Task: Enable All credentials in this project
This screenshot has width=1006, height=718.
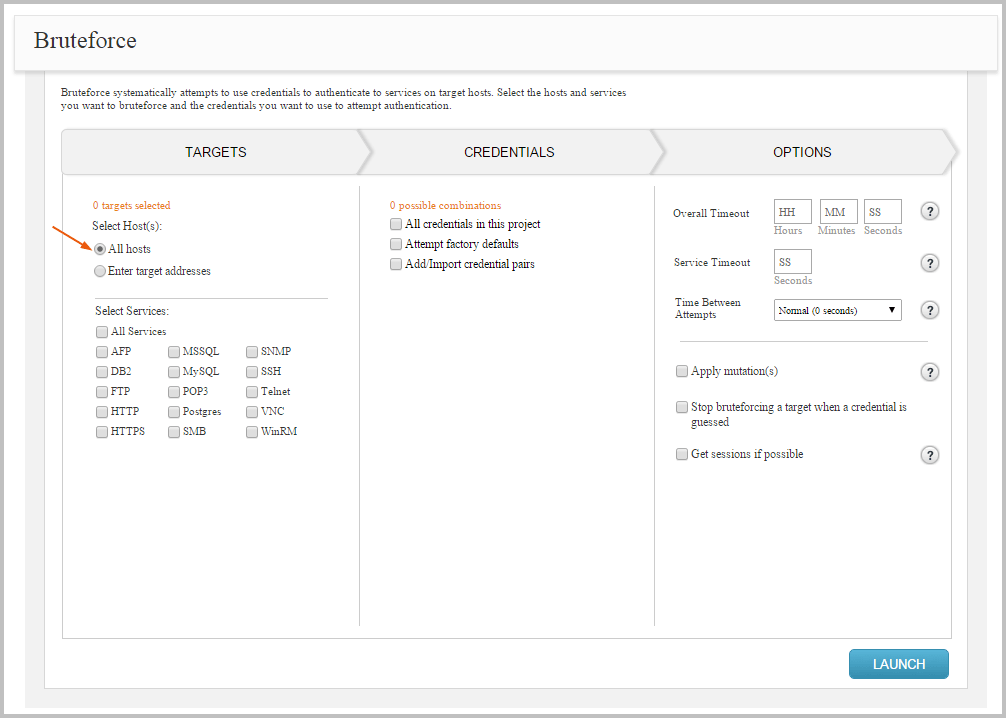Action: tap(396, 224)
